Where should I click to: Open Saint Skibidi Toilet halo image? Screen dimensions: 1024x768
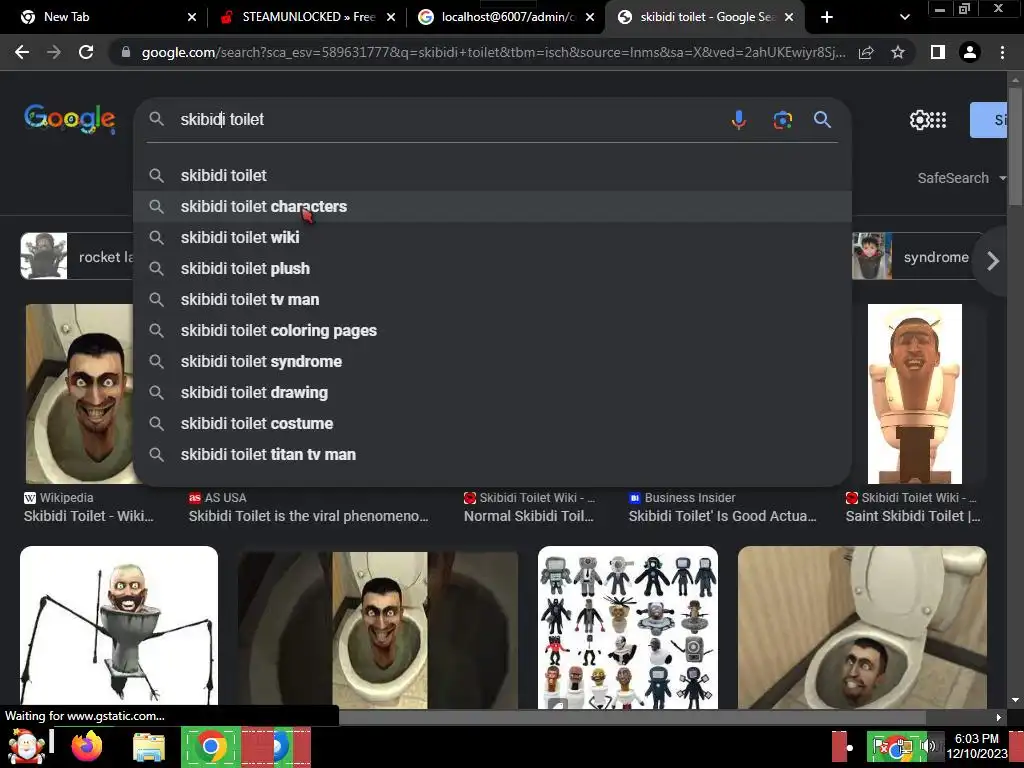(x=914, y=394)
